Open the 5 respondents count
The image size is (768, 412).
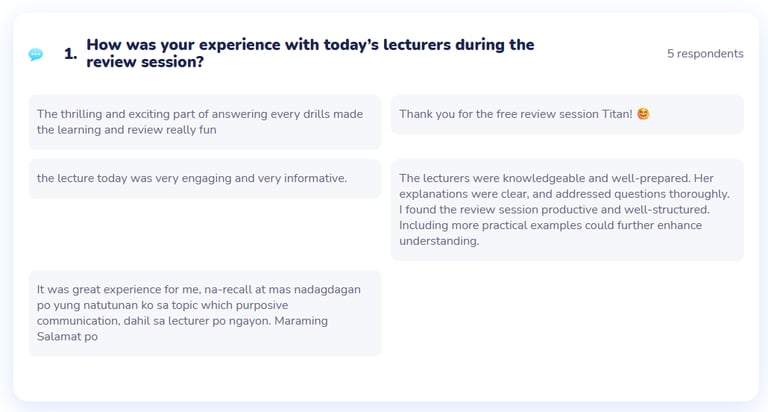(x=705, y=53)
